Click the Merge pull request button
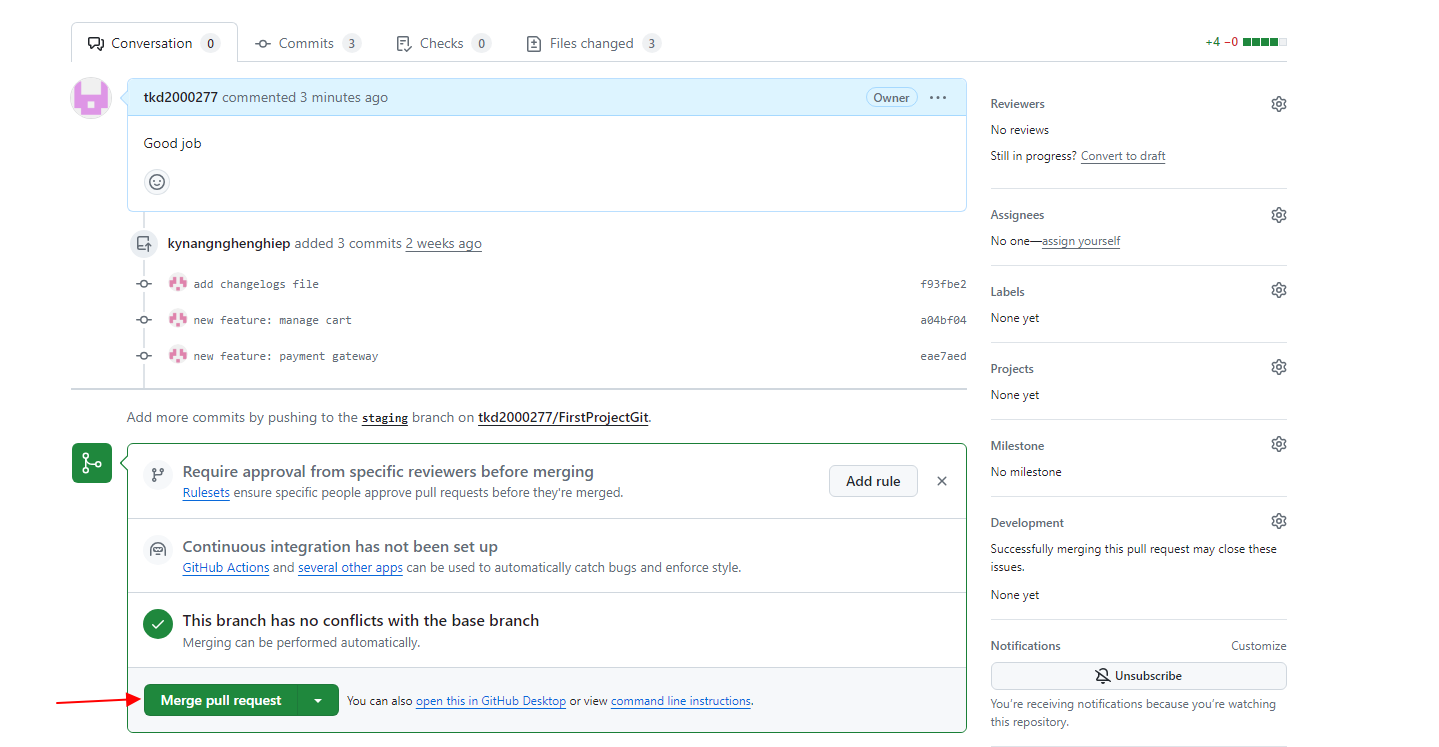This screenshot has width=1439, height=747. [221, 701]
